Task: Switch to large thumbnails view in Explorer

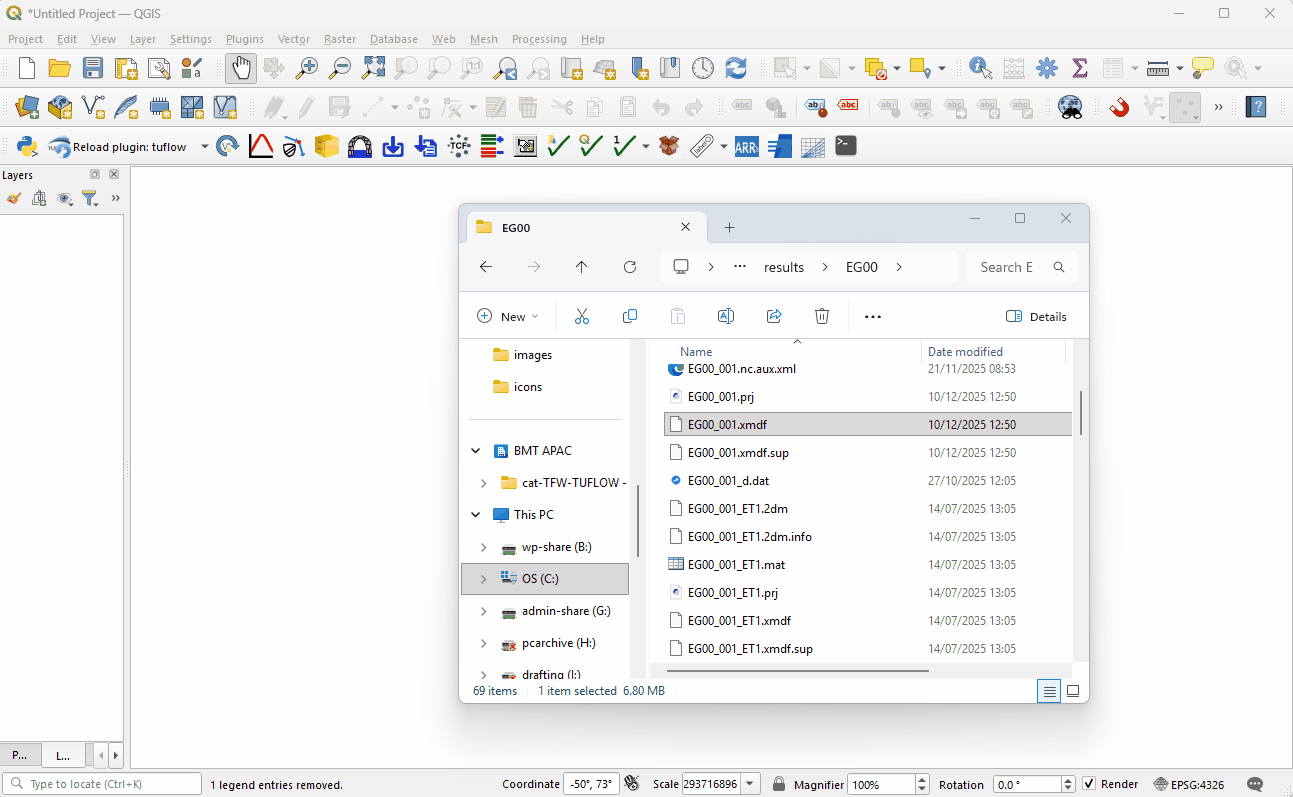Action: 1073,691
